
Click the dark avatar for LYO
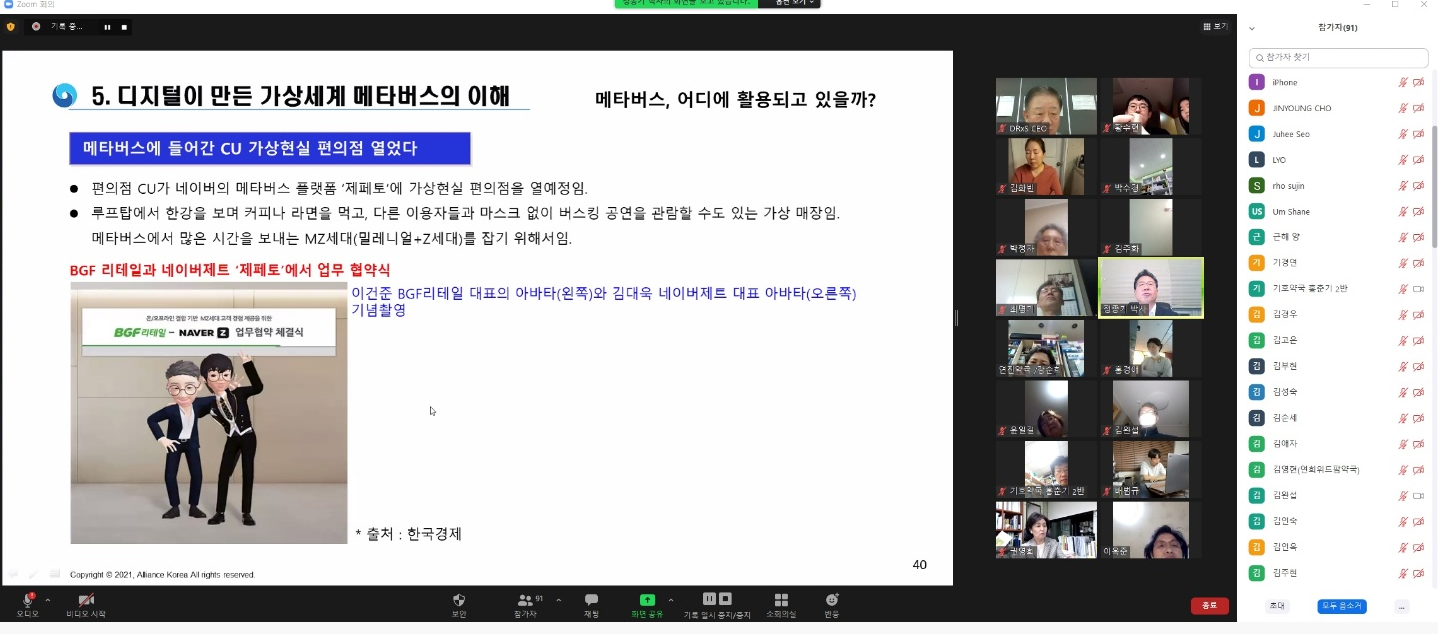coord(1257,160)
